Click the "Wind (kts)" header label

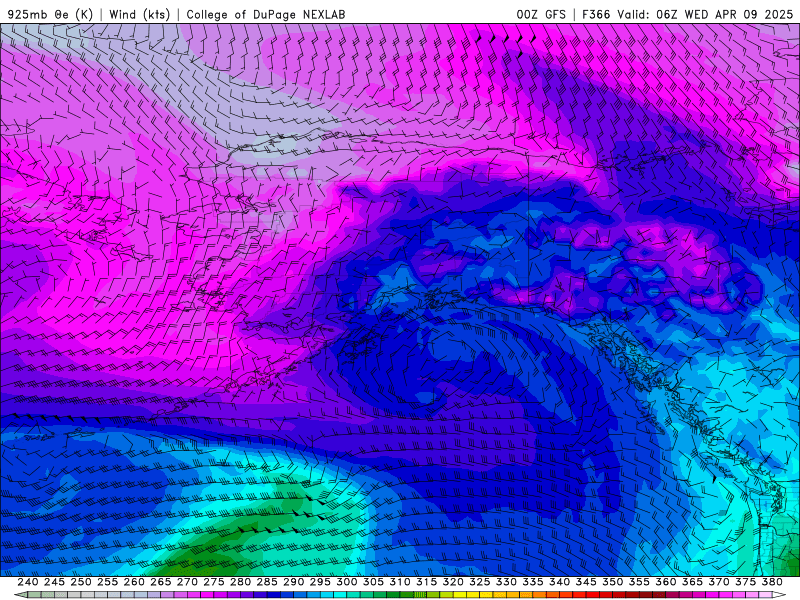139,14
